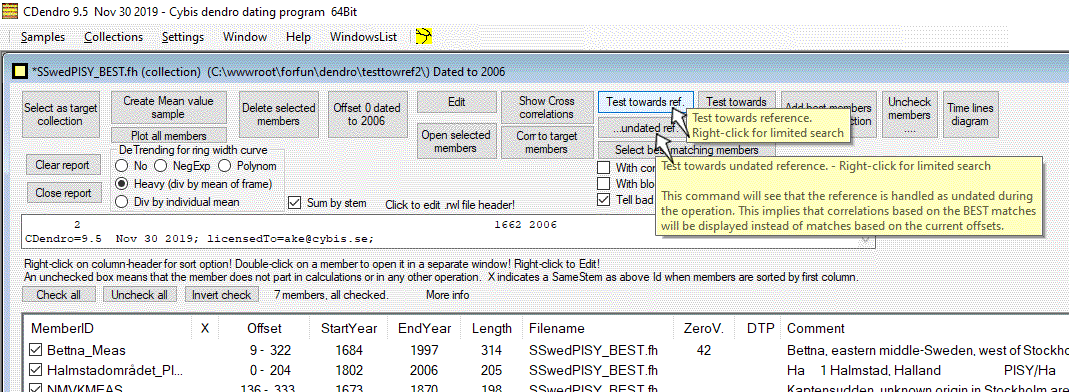Click Create Mean value sample button

[168, 108]
